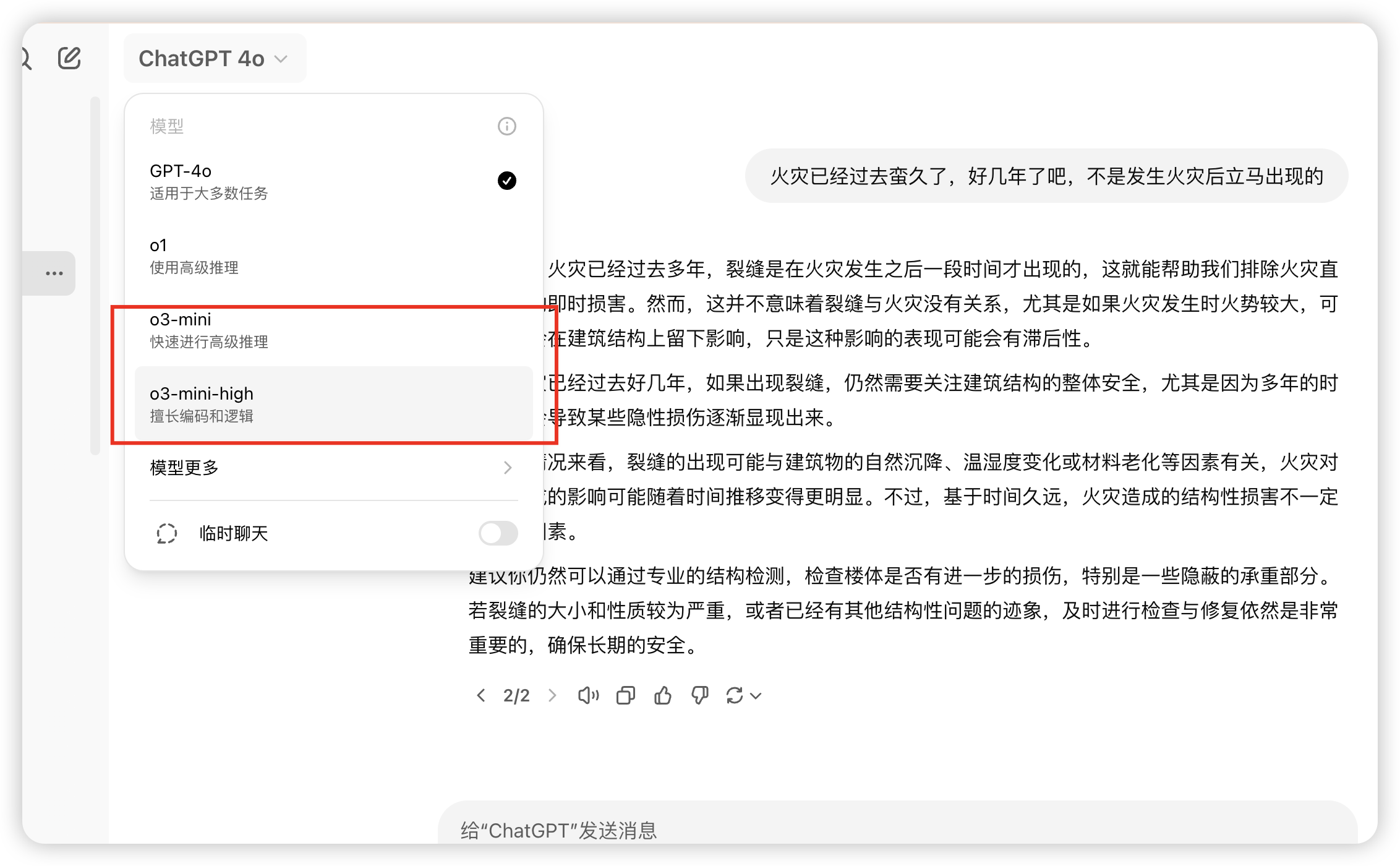The height and width of the screenshot is (866, 1400).
Task: Give the response a thumbs up
Action: (663, 695)
